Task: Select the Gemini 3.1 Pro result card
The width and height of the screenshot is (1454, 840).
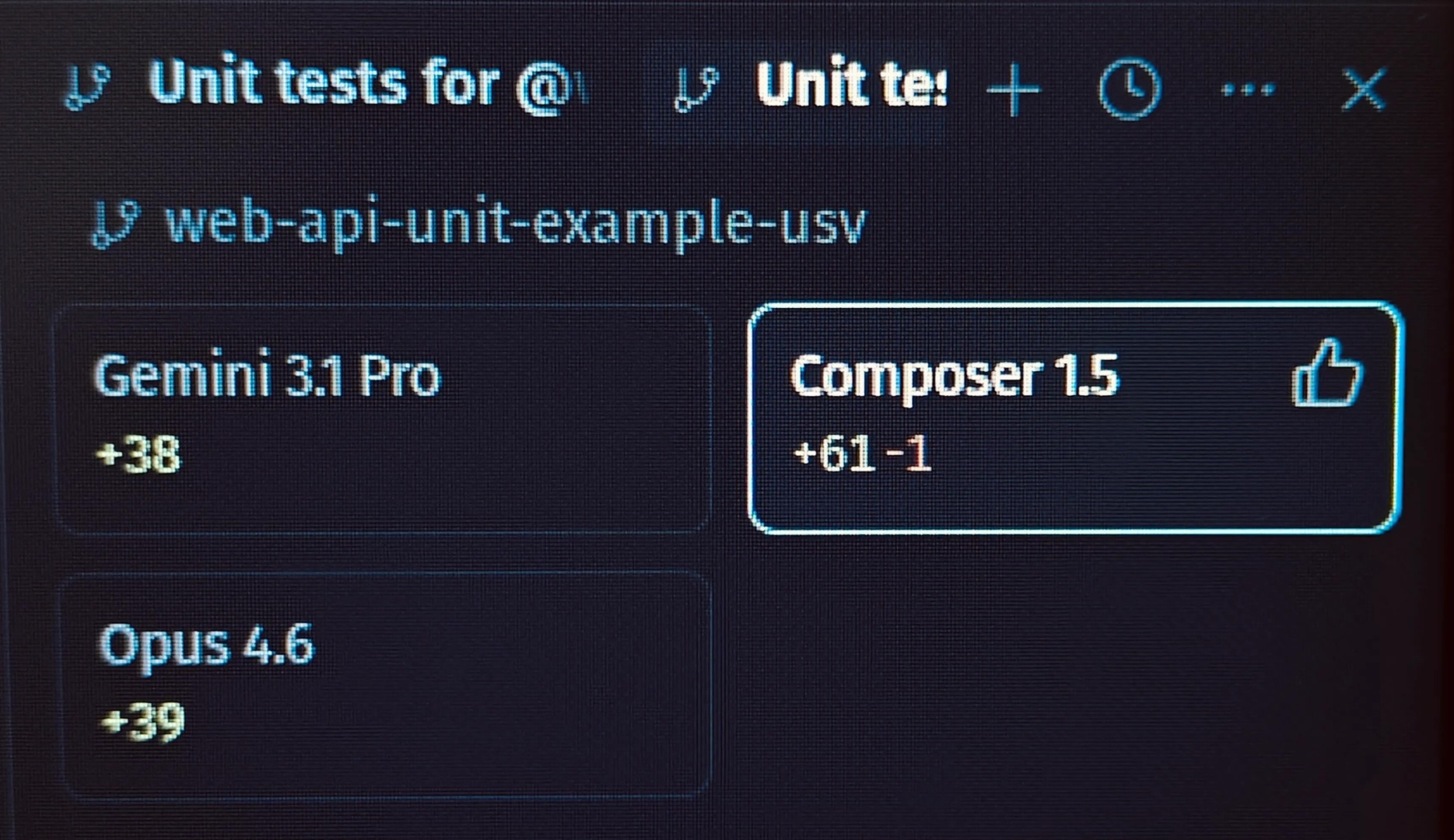Action: pos(384,418)
